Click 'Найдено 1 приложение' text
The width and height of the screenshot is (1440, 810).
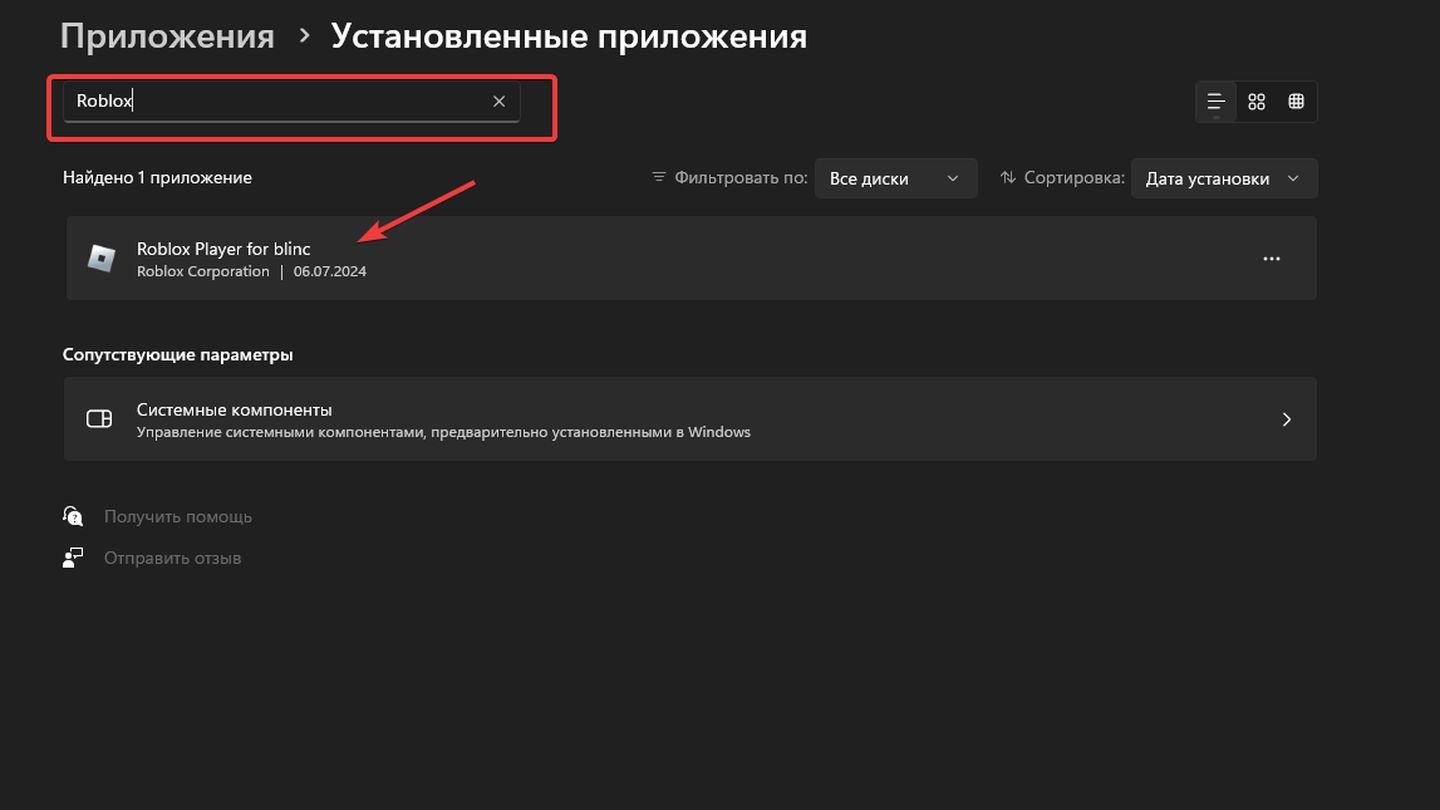tap(157, 177)
